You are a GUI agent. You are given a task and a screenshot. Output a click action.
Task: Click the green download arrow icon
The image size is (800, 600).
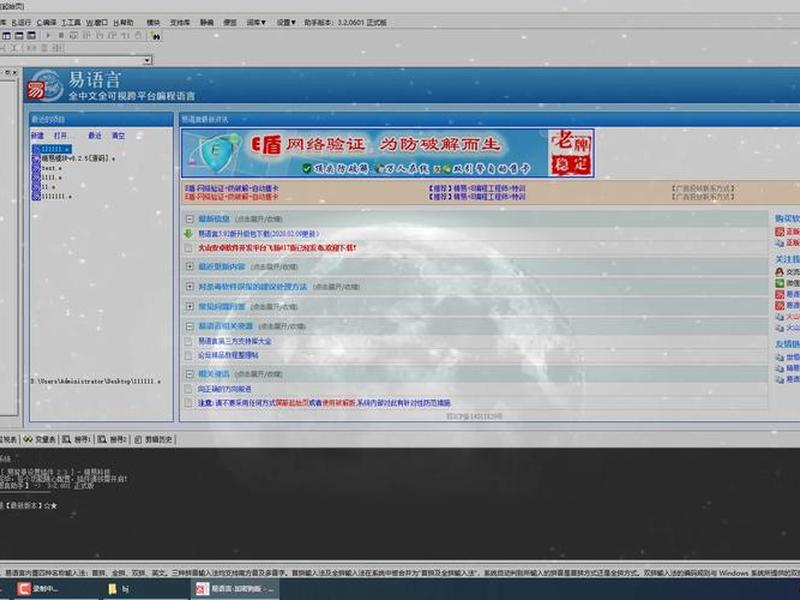(188, 234)
